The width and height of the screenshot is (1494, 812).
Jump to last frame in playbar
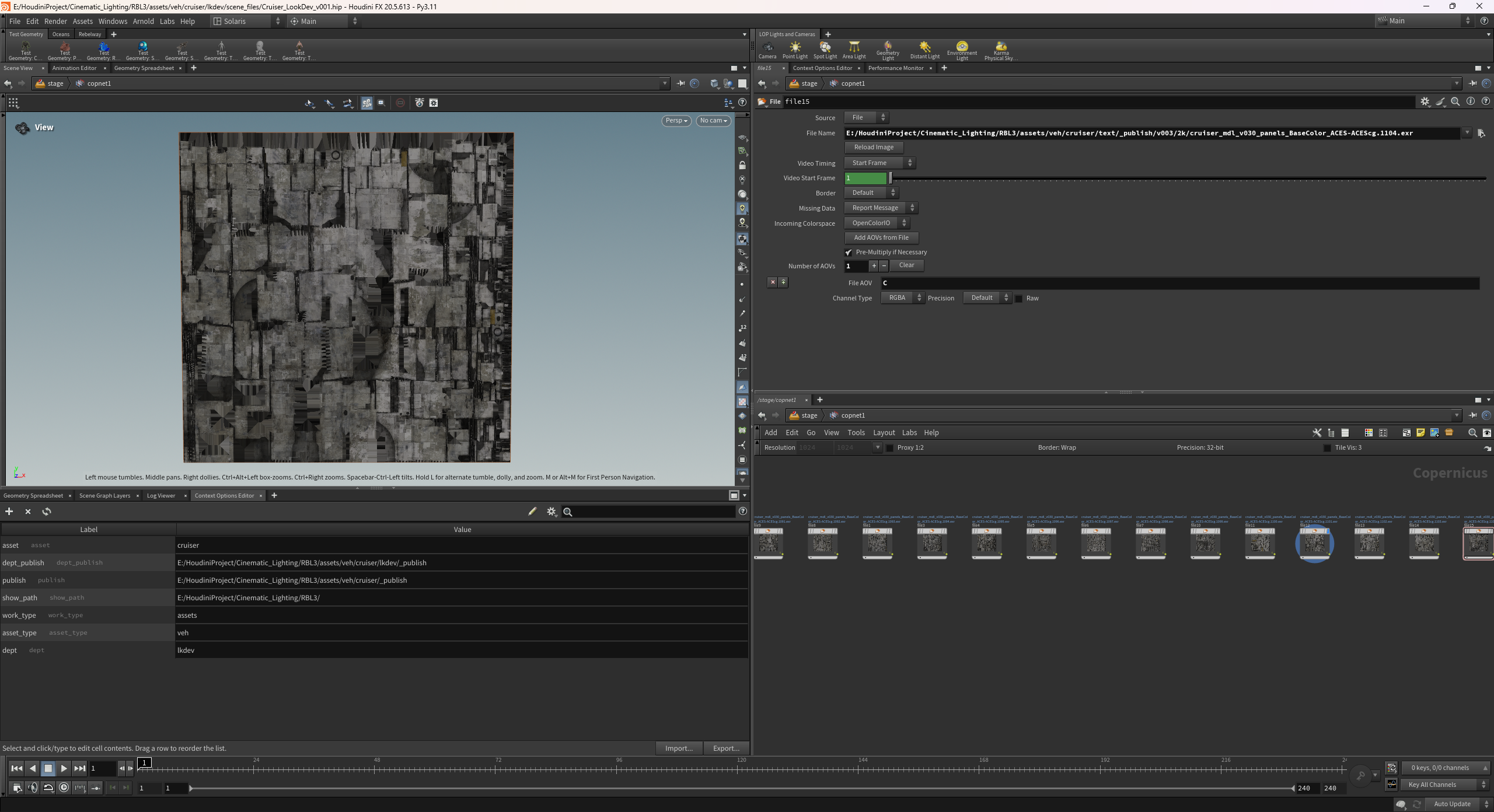(x=80, y=768)
